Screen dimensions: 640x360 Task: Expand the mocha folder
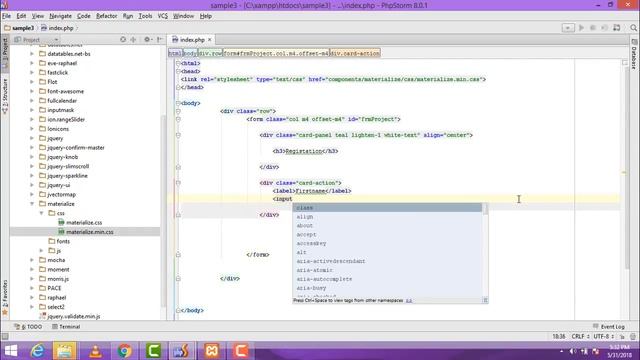pyautogui.click(x=32, y=260)
